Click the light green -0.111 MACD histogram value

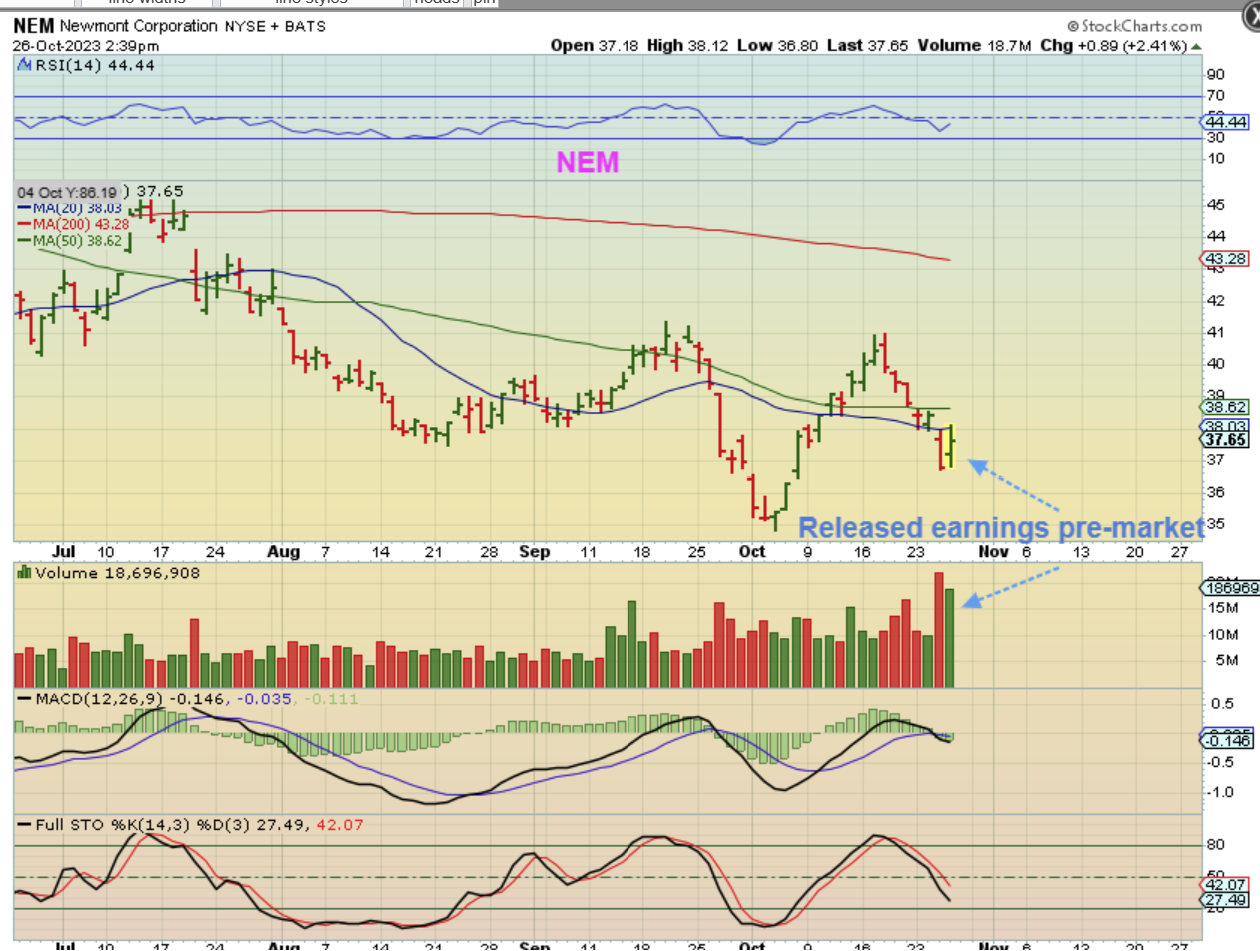point(332,698)
